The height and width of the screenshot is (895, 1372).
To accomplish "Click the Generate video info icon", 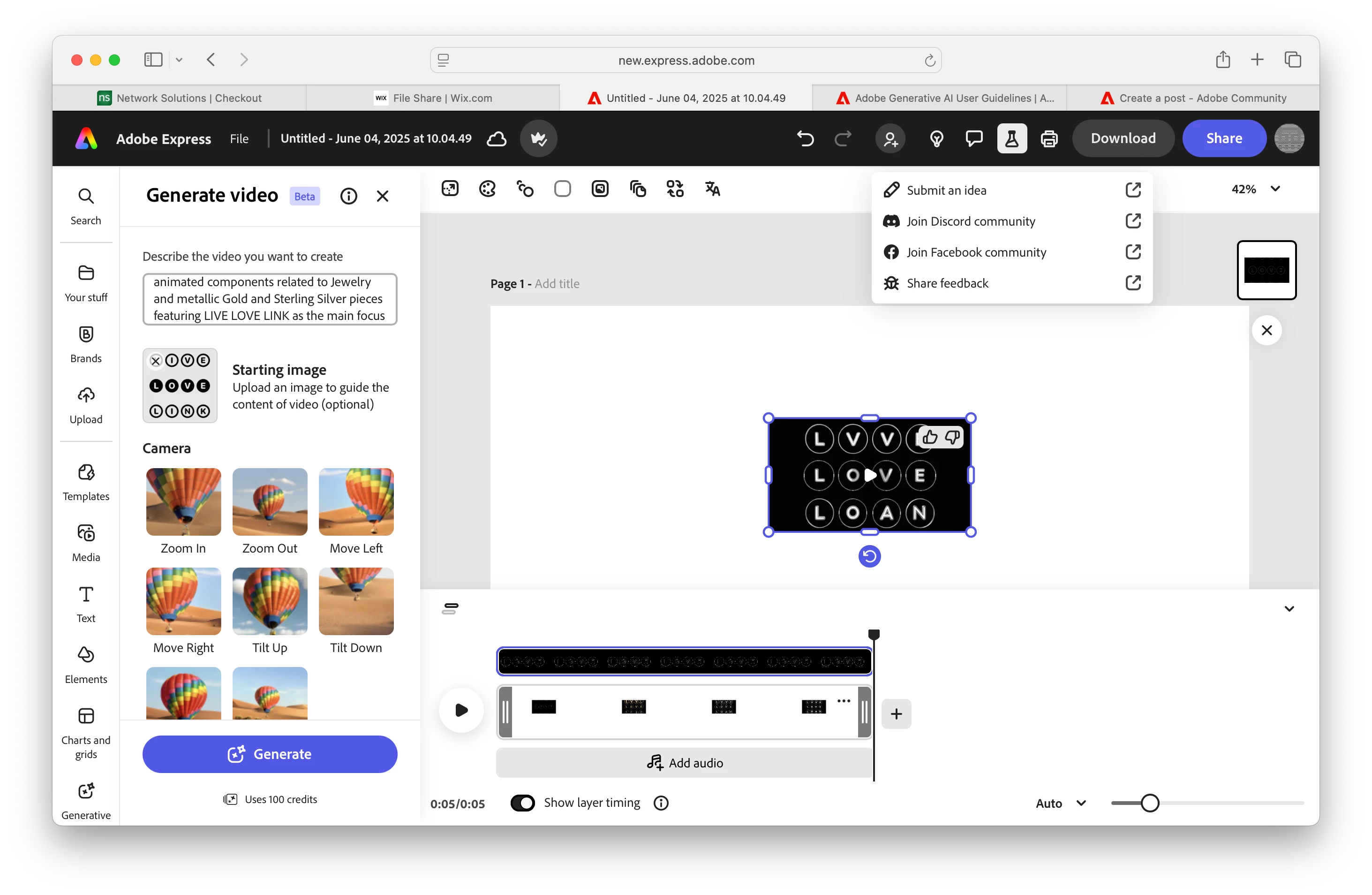I will (349, 196).
